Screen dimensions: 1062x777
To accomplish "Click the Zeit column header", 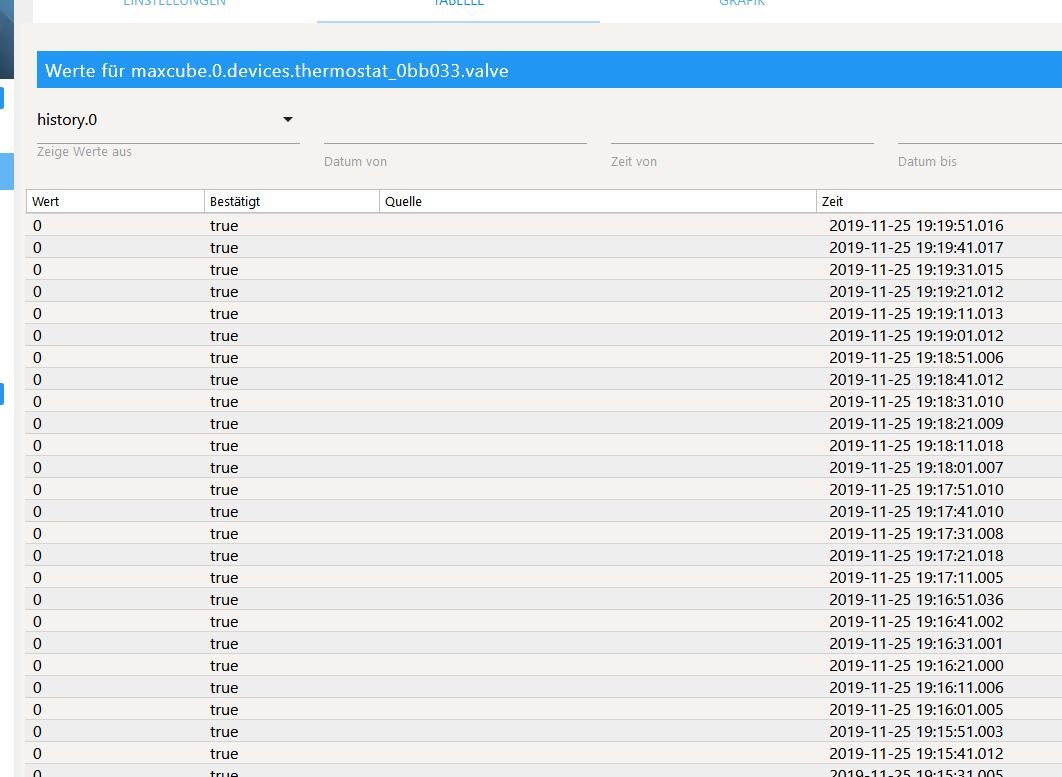I will click(939, 201).
